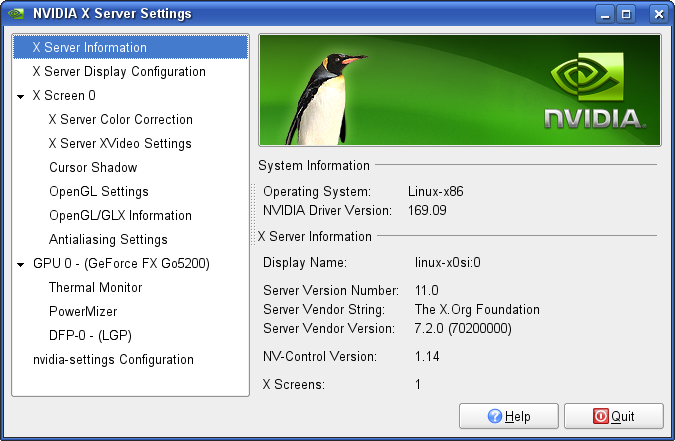
Task: Open Cursor Shadow page
Action: 93,167
